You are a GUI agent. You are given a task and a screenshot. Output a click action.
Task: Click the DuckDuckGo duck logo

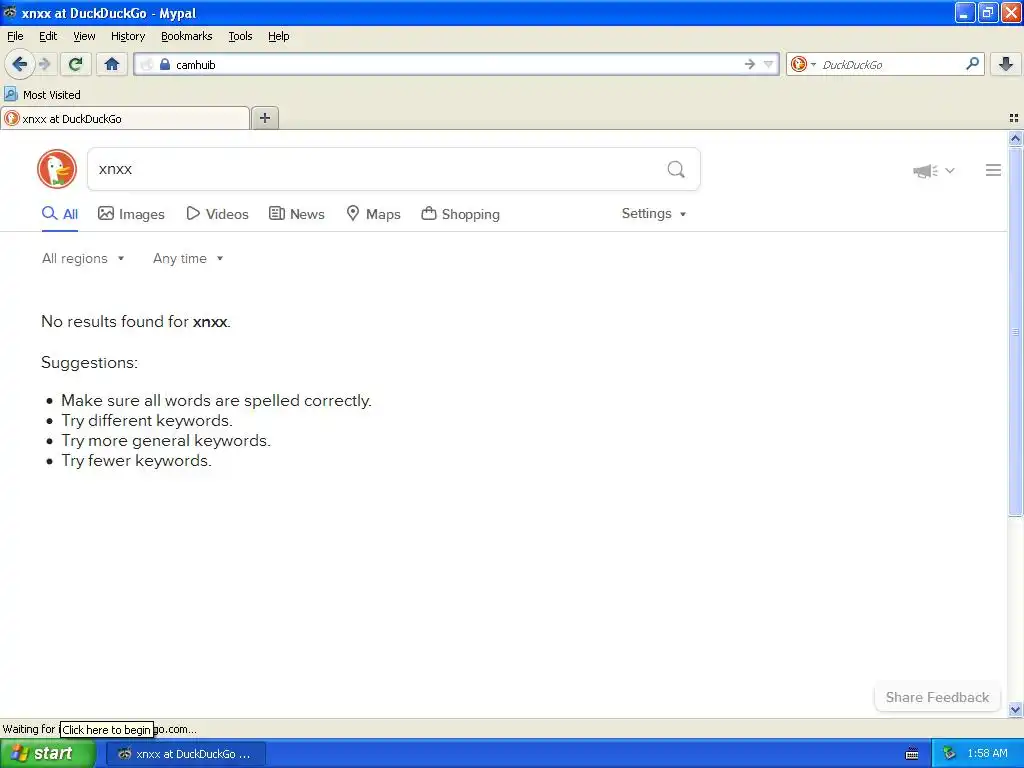(57, 169)
